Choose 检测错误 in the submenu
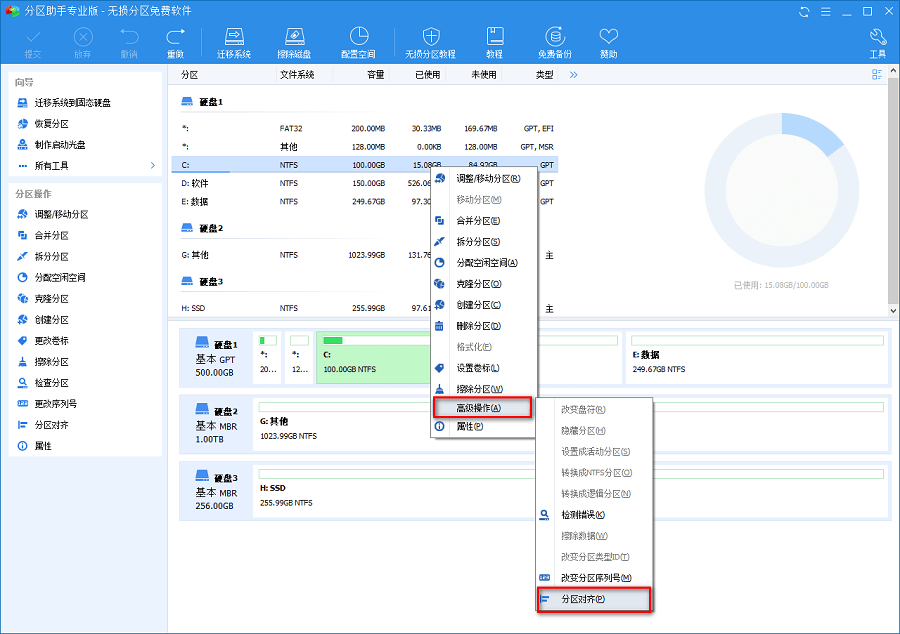This screenshot has width=900, height=634. (x=583, y=515)
